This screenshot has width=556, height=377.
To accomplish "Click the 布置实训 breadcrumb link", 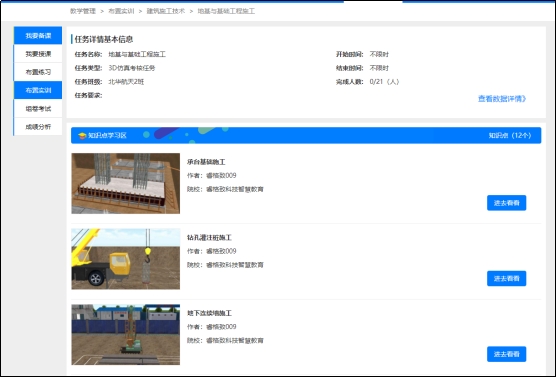I will point(121,11).
